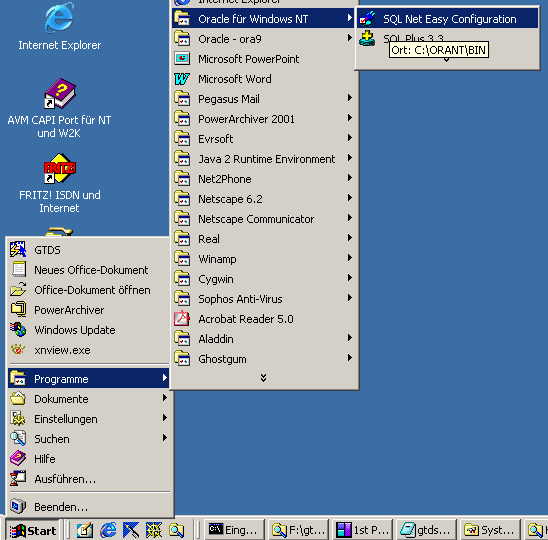This screenshot has width=548, height=540.
Task: Expand the Suchen submenu arrow
Action: pyautogui.click(x=165, y=437)
